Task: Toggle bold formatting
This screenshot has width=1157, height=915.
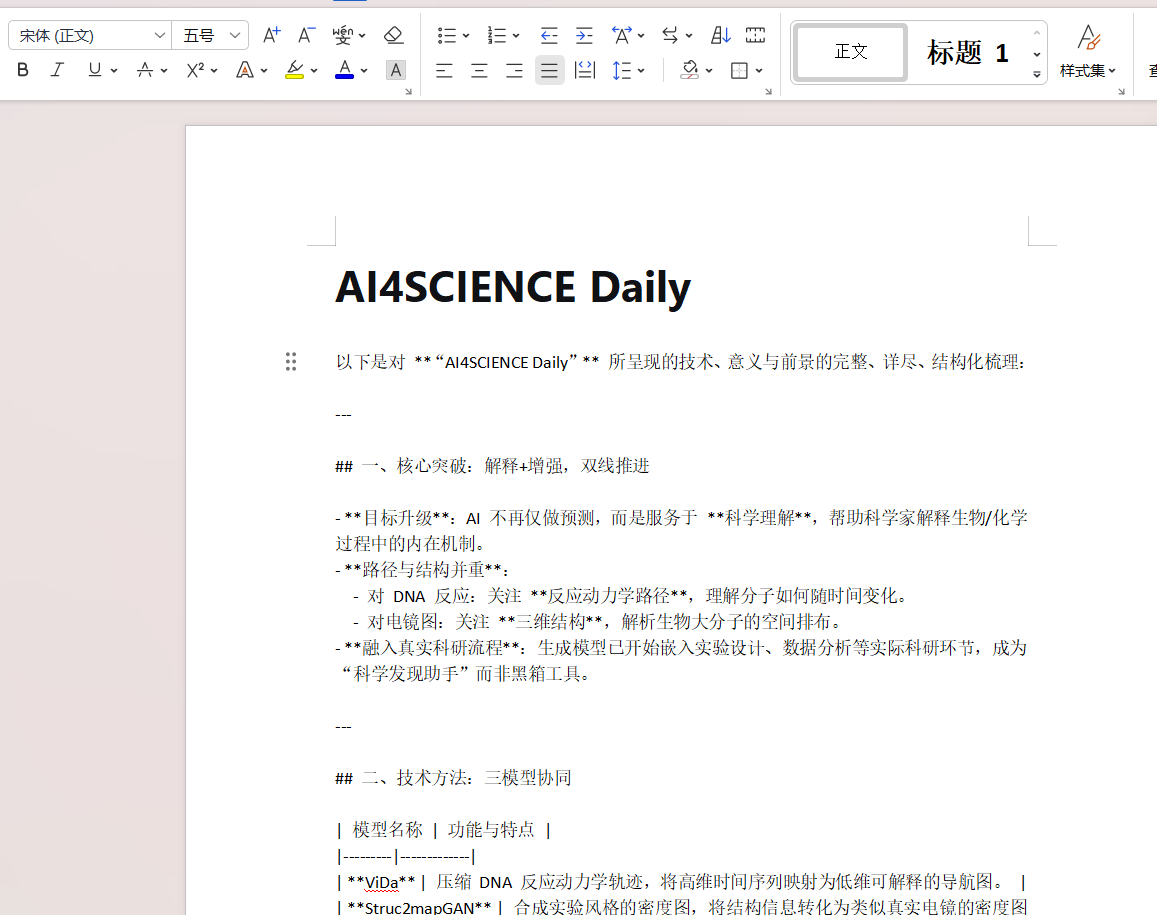Action: 23,70
